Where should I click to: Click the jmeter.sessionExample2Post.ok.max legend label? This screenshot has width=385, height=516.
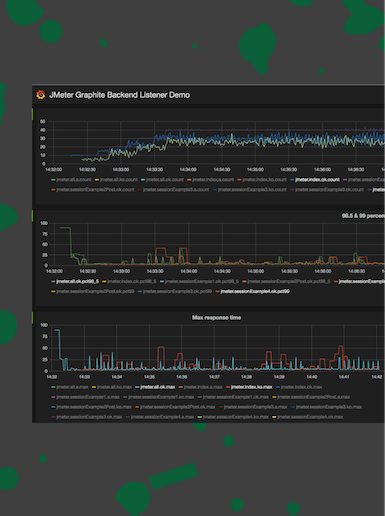pyautogui.click(x=178, y=407)
